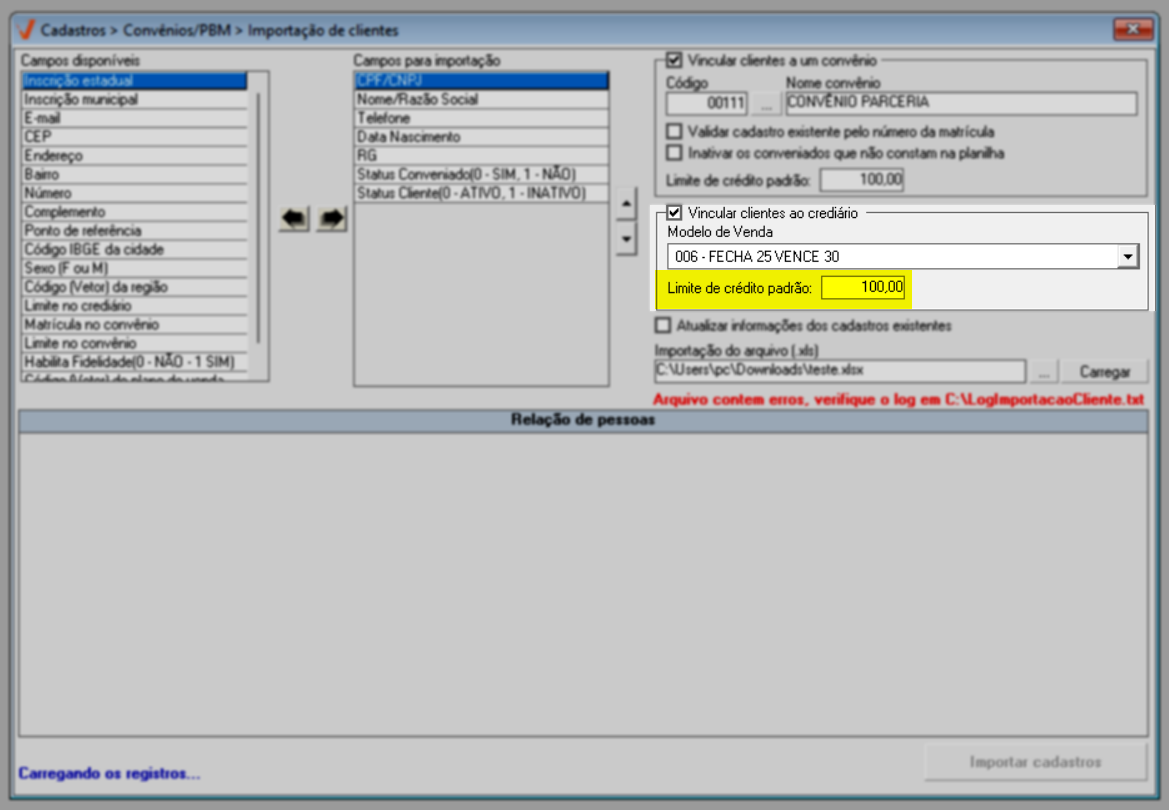Click the Relação de pessoas header
This screenshot has height=810, width=1169.
pos(583,420)
